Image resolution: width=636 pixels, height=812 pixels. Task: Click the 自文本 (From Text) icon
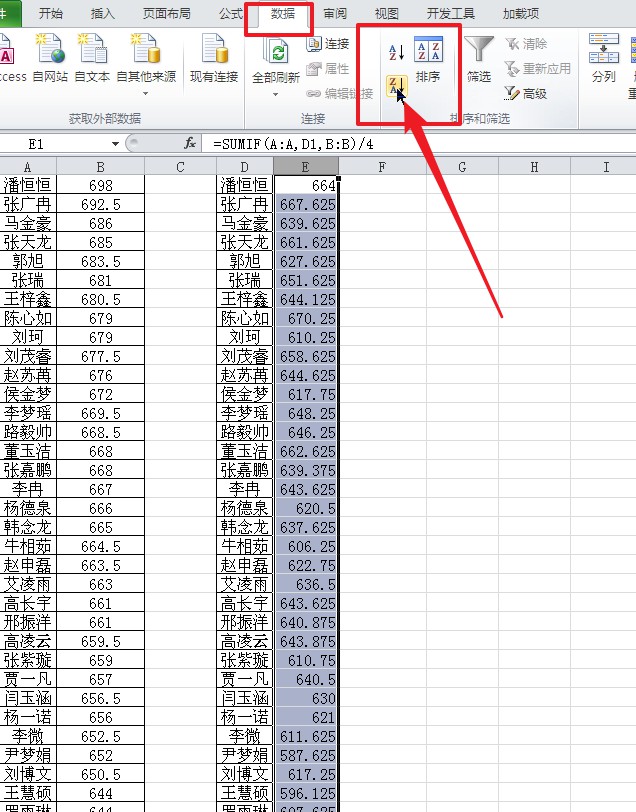click(92, 57)
